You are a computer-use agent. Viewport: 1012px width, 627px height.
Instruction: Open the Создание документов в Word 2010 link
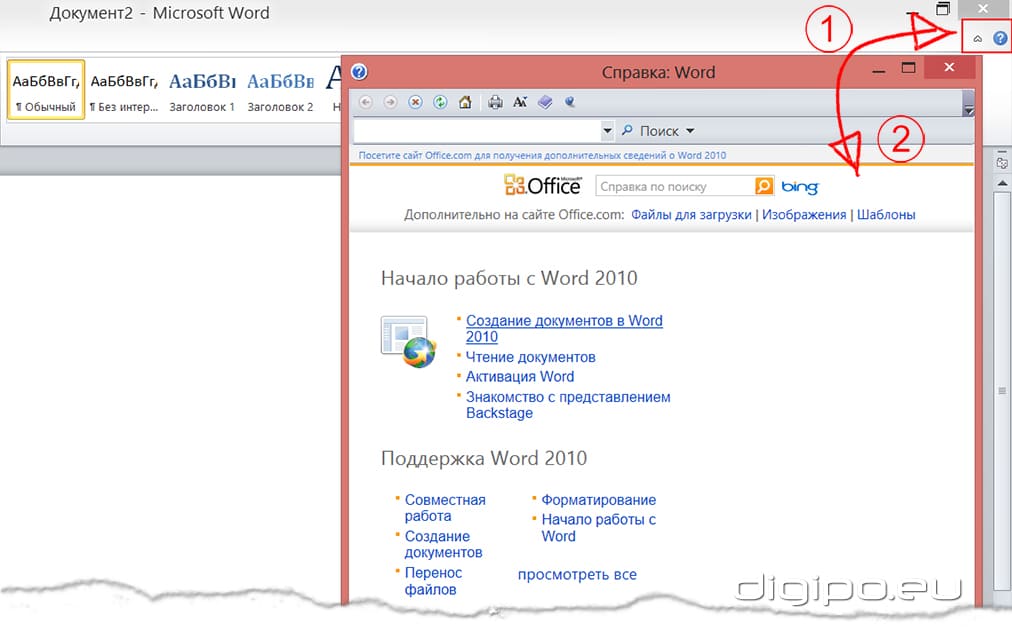(x=564, y=320)
